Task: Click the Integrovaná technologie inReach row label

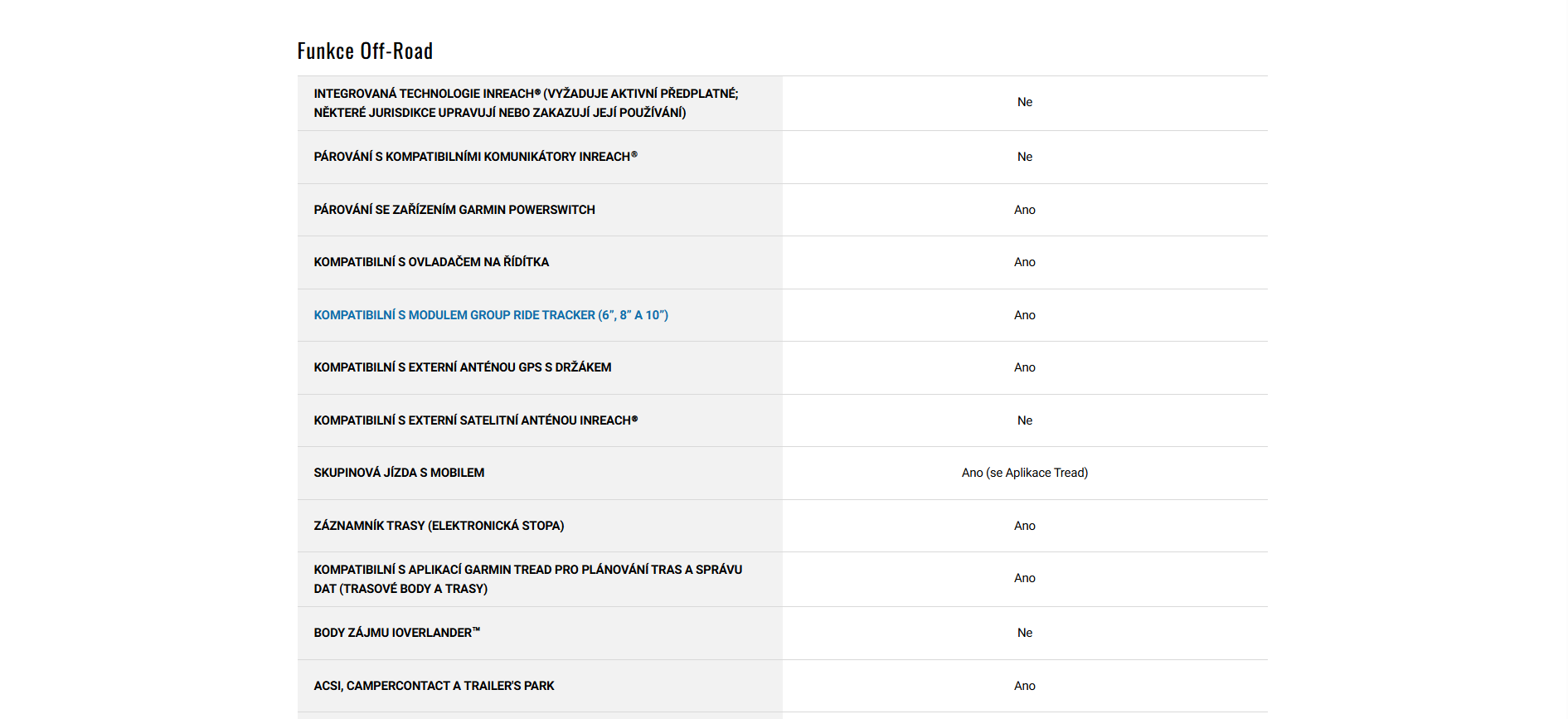Action: (525, 103)
